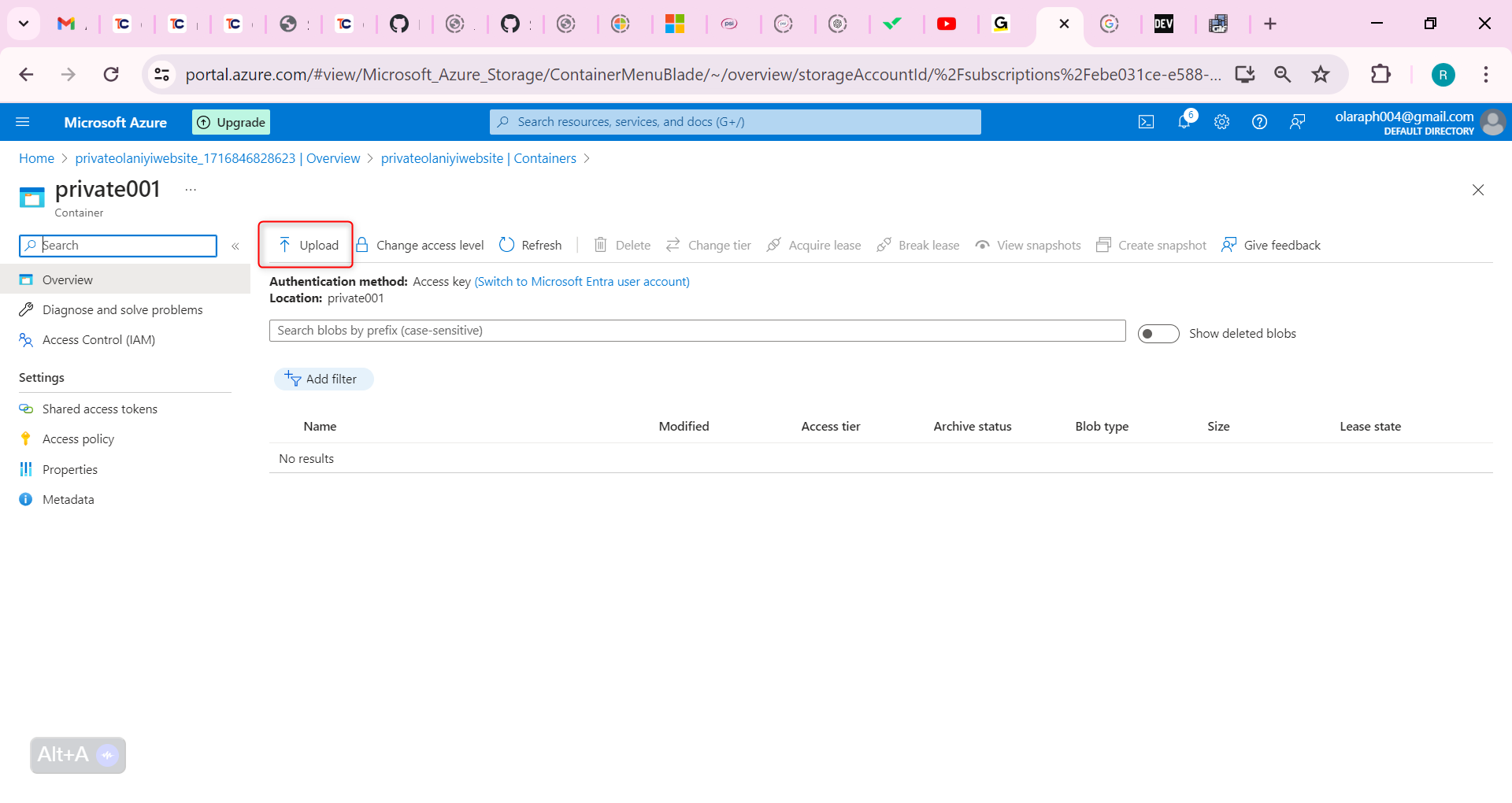Image resolution: width=1512 pixels, height=803 pixels.
Task: Open the browser tab search dropdown
Action: (x=23, y=24)
